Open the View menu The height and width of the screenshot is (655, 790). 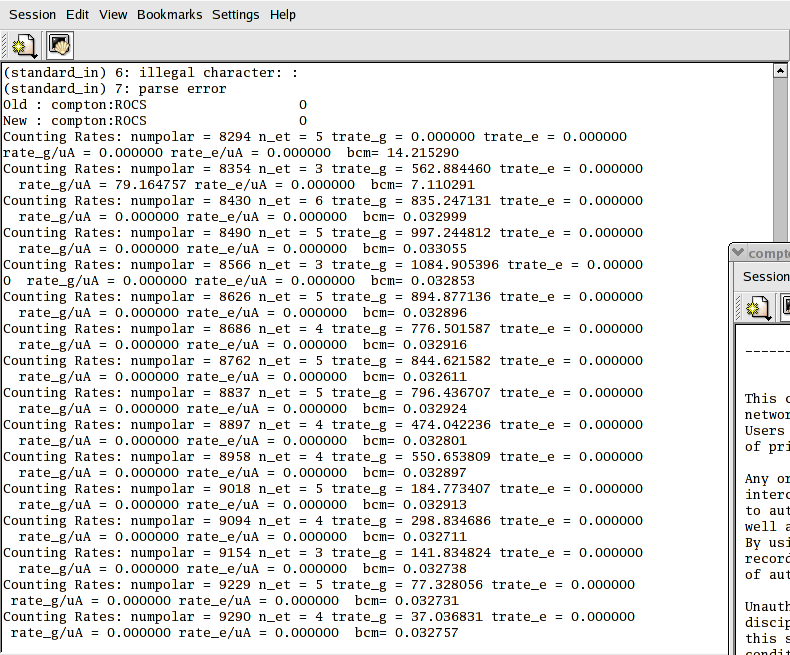click(113, 15)
